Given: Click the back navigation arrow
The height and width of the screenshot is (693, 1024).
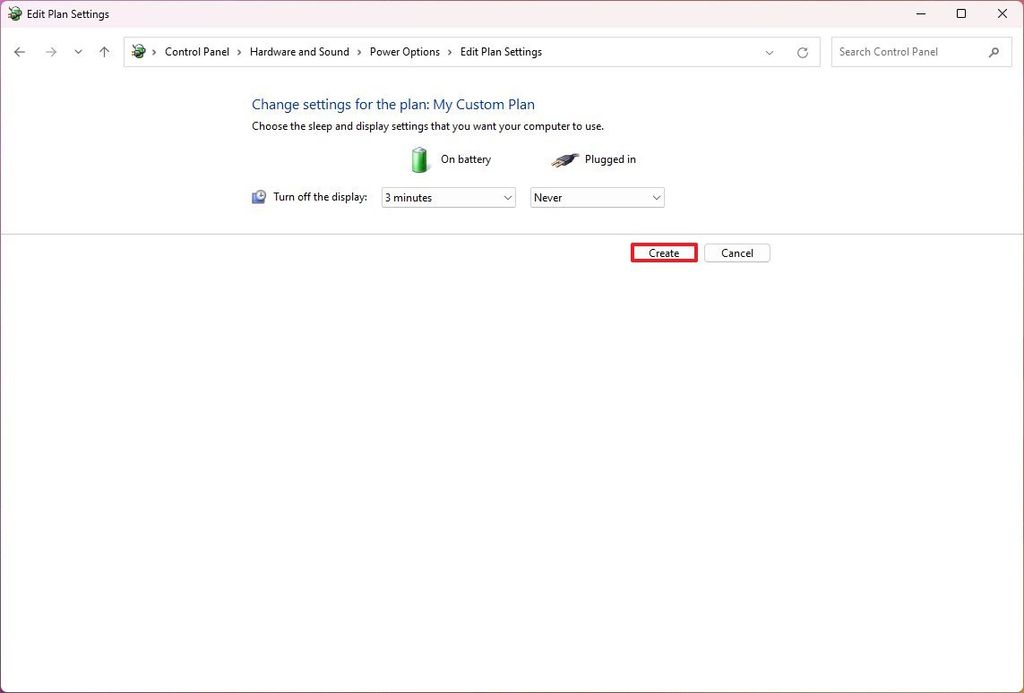Looking at the screenshot, I should tap(20, 51).
